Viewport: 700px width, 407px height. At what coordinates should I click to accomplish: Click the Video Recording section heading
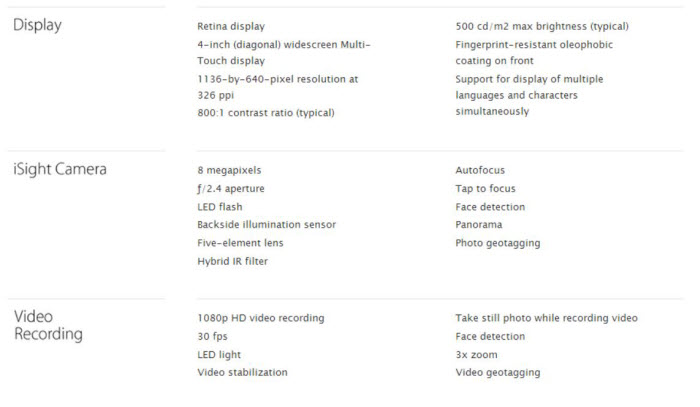coord(47,325)
